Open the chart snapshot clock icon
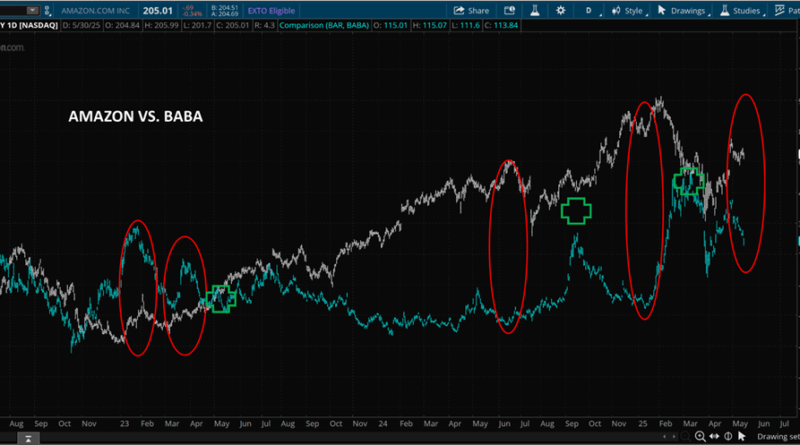The image size is (800, 445). 509,11
